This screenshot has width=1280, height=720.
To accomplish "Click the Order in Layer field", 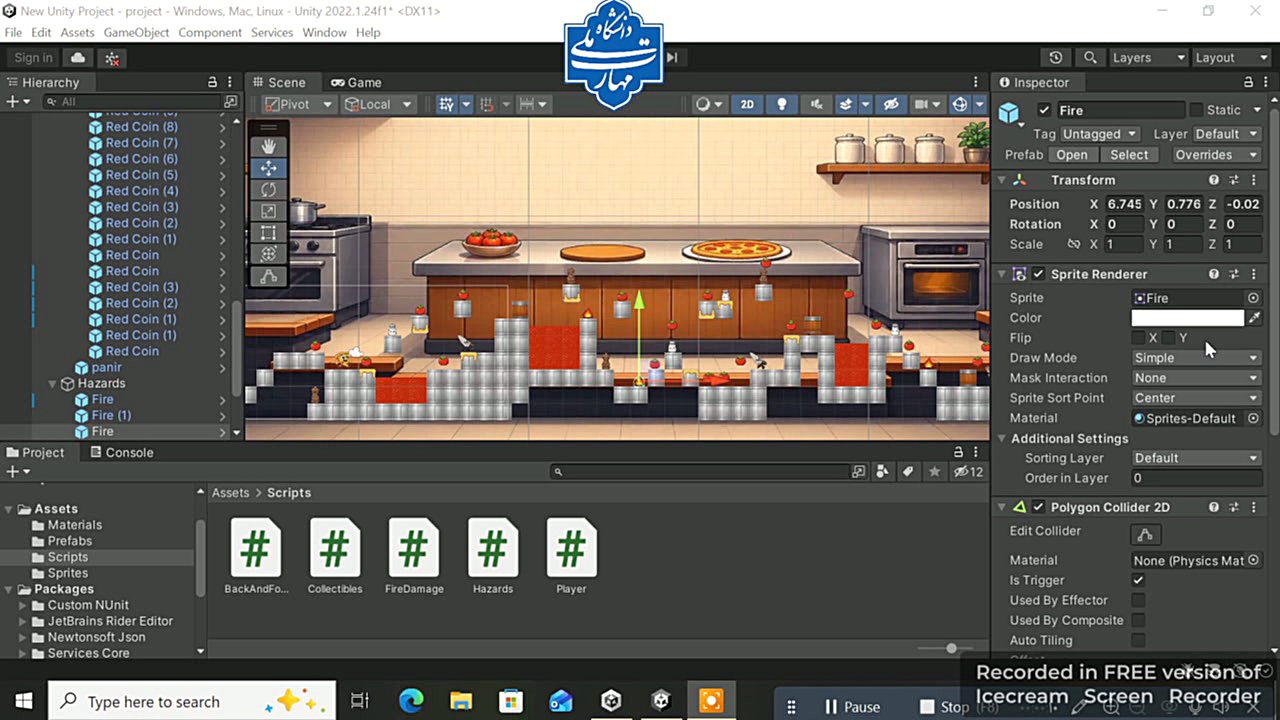I will click(x=1196, y=478).
